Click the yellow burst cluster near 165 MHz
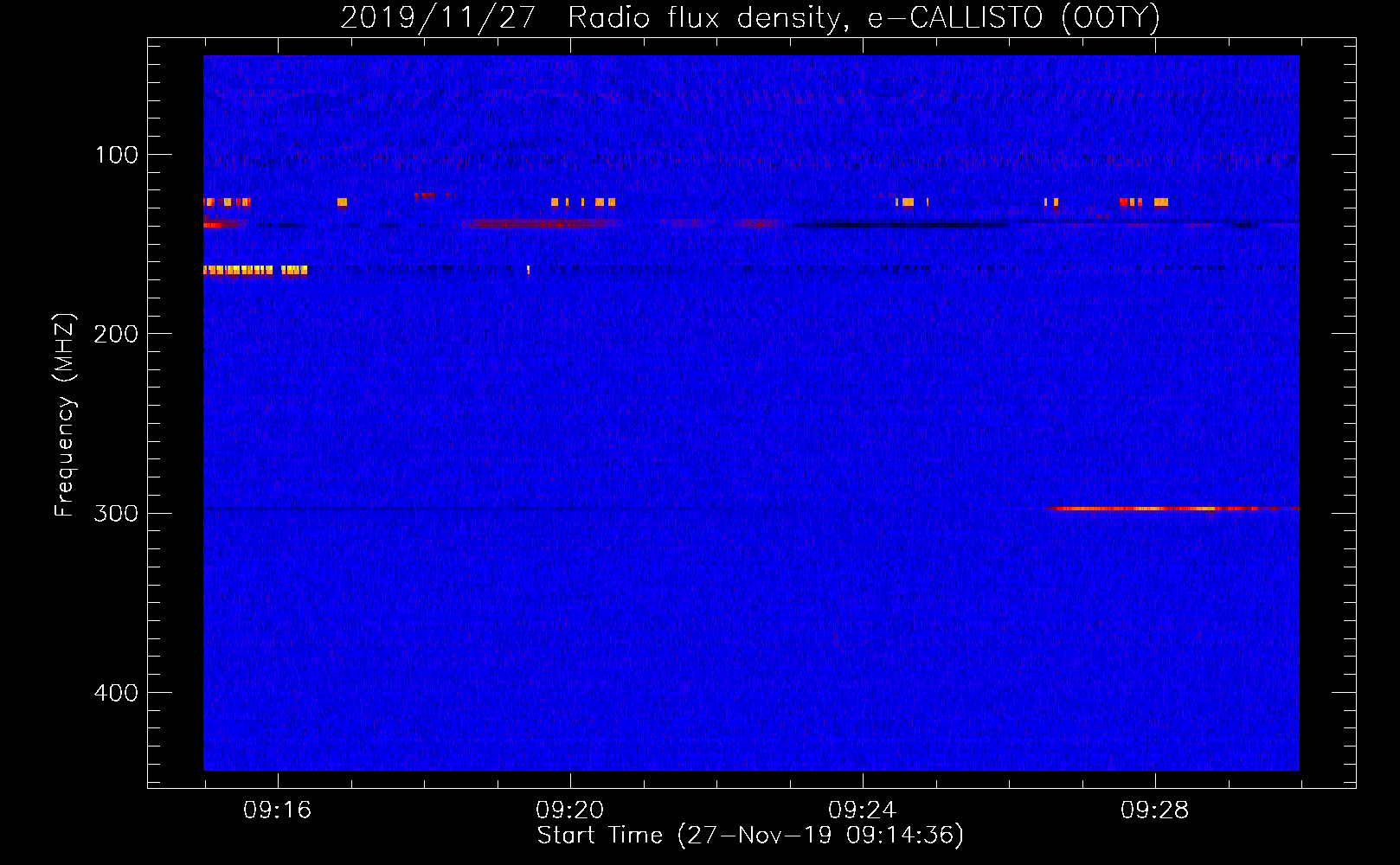 255,271
